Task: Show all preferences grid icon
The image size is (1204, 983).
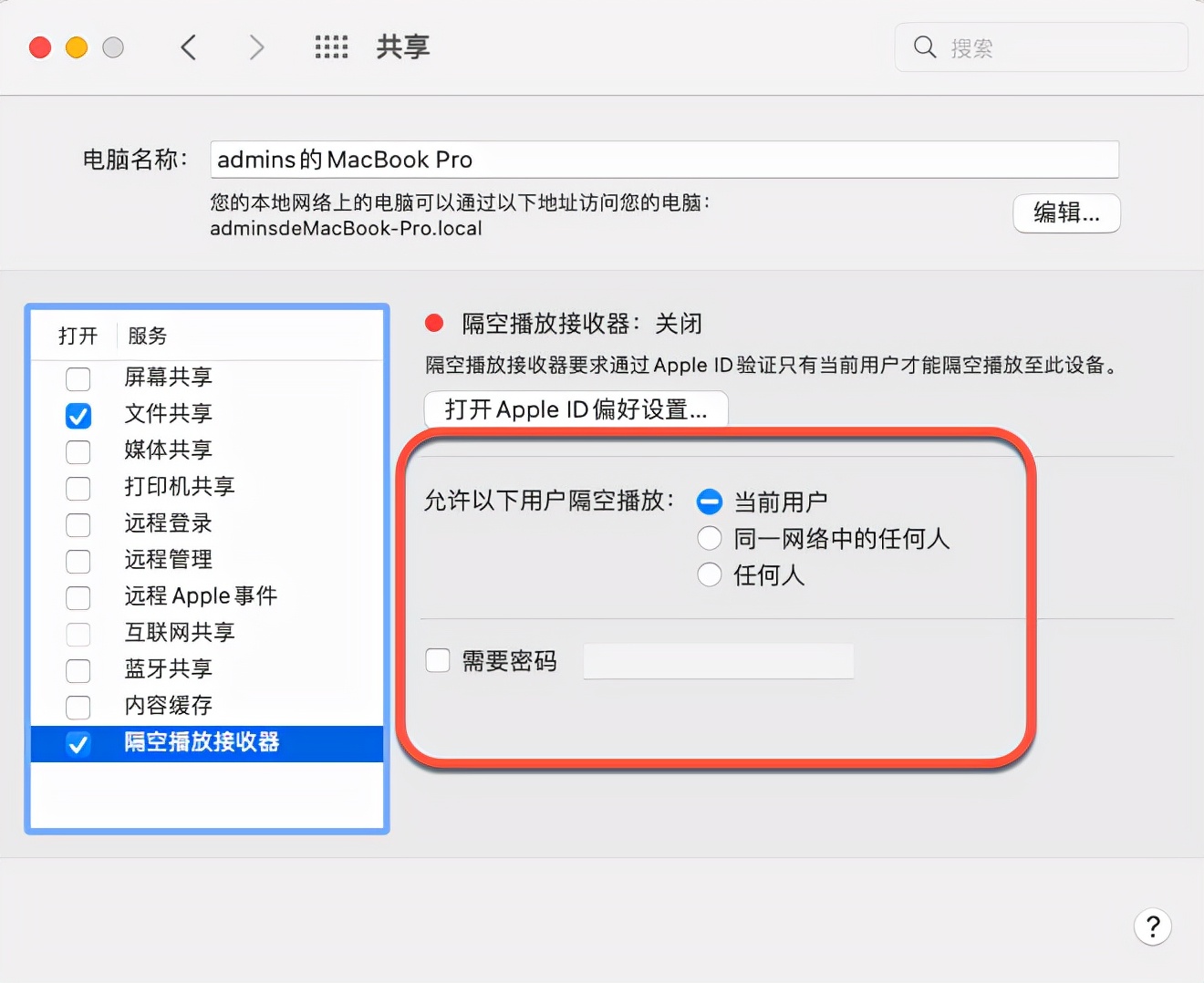Action: 331,47
